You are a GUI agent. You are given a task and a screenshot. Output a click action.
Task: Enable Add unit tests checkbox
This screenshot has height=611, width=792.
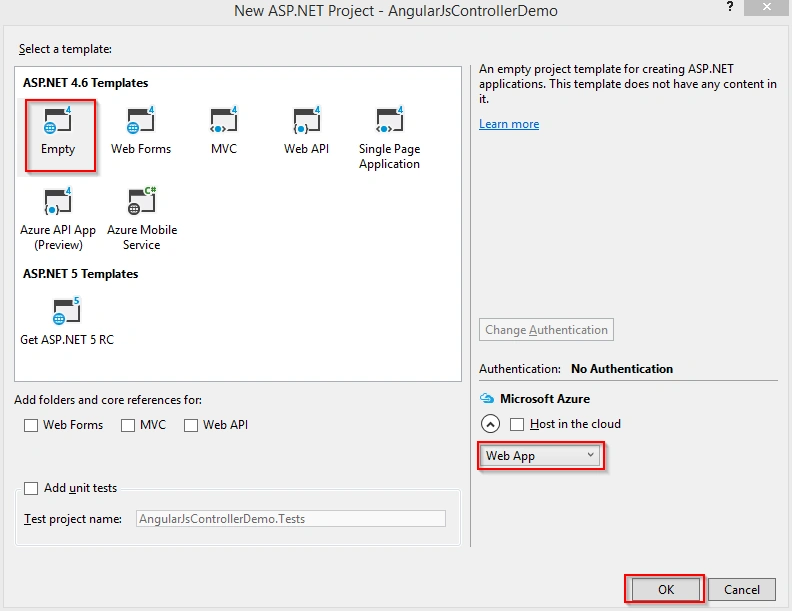click(31, 488)
